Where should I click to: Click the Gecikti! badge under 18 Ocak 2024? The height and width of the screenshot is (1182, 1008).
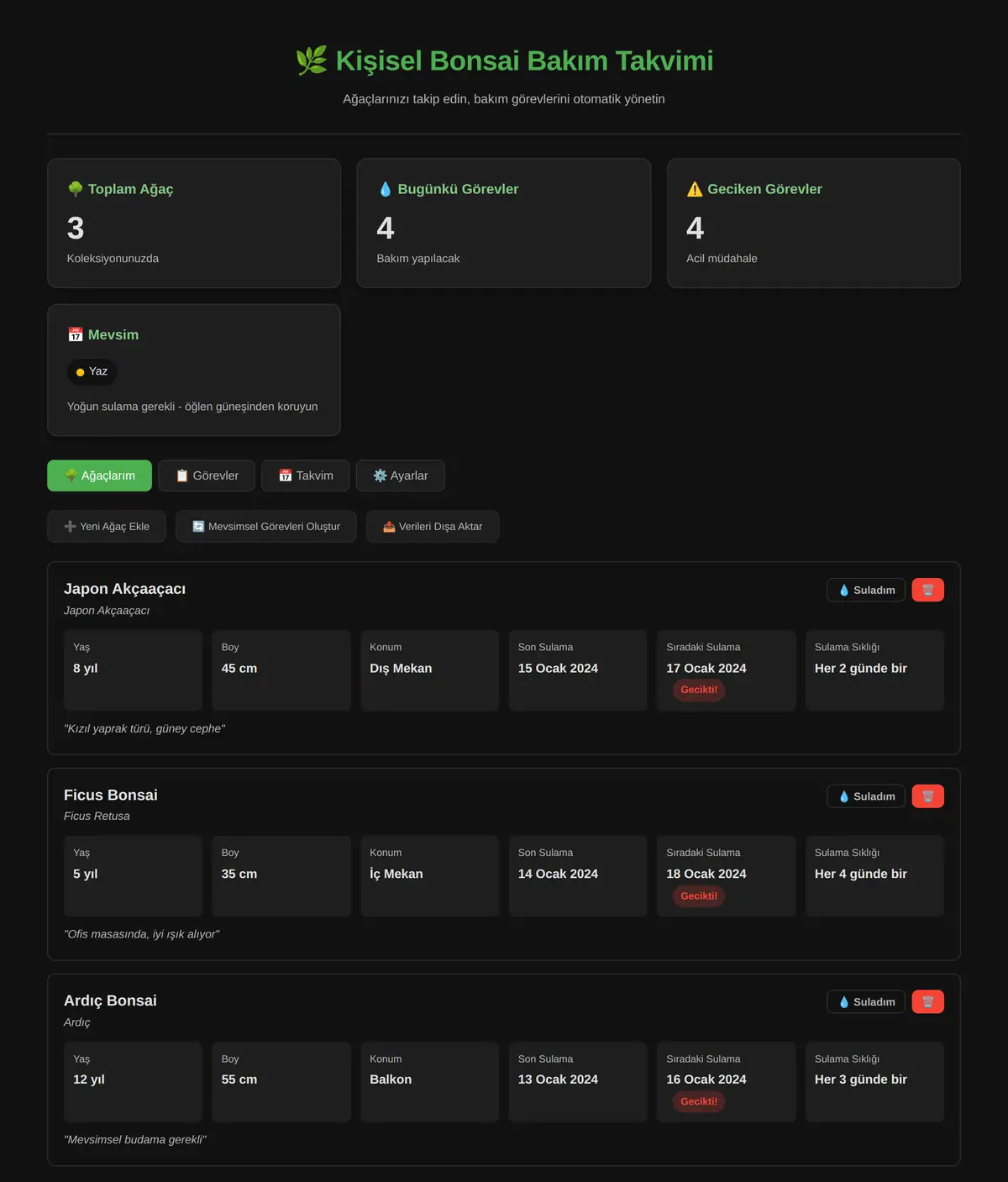(699, 896)
